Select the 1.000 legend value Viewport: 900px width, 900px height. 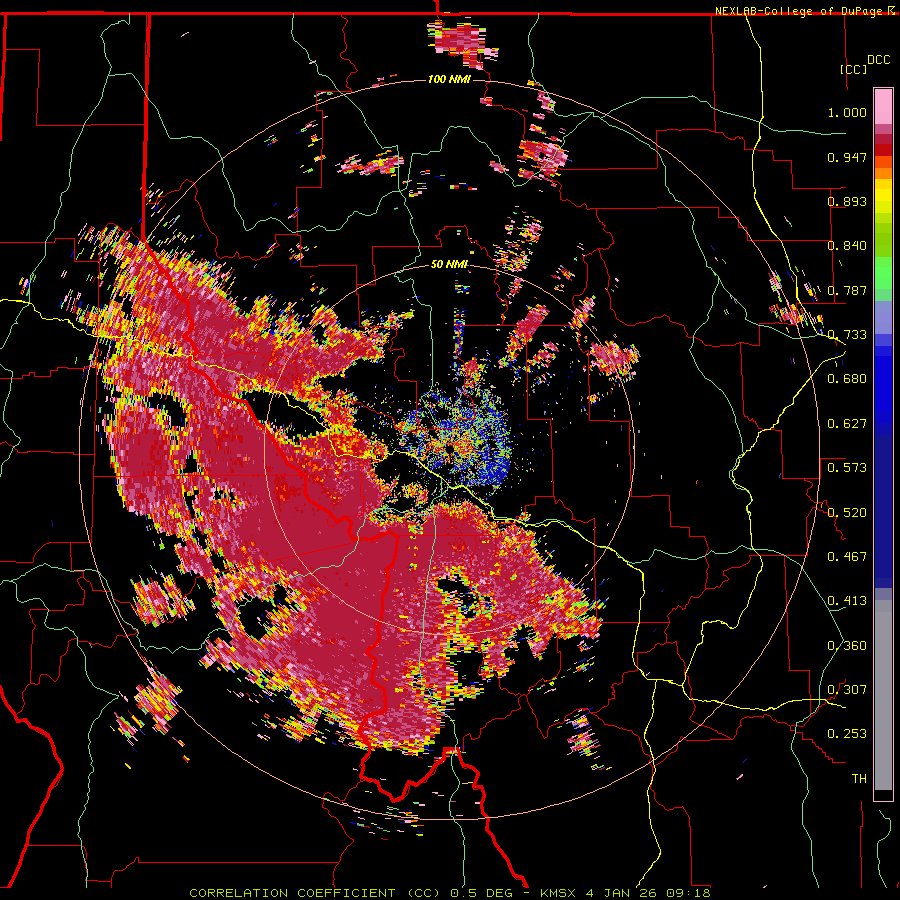(x=847, y=112)
